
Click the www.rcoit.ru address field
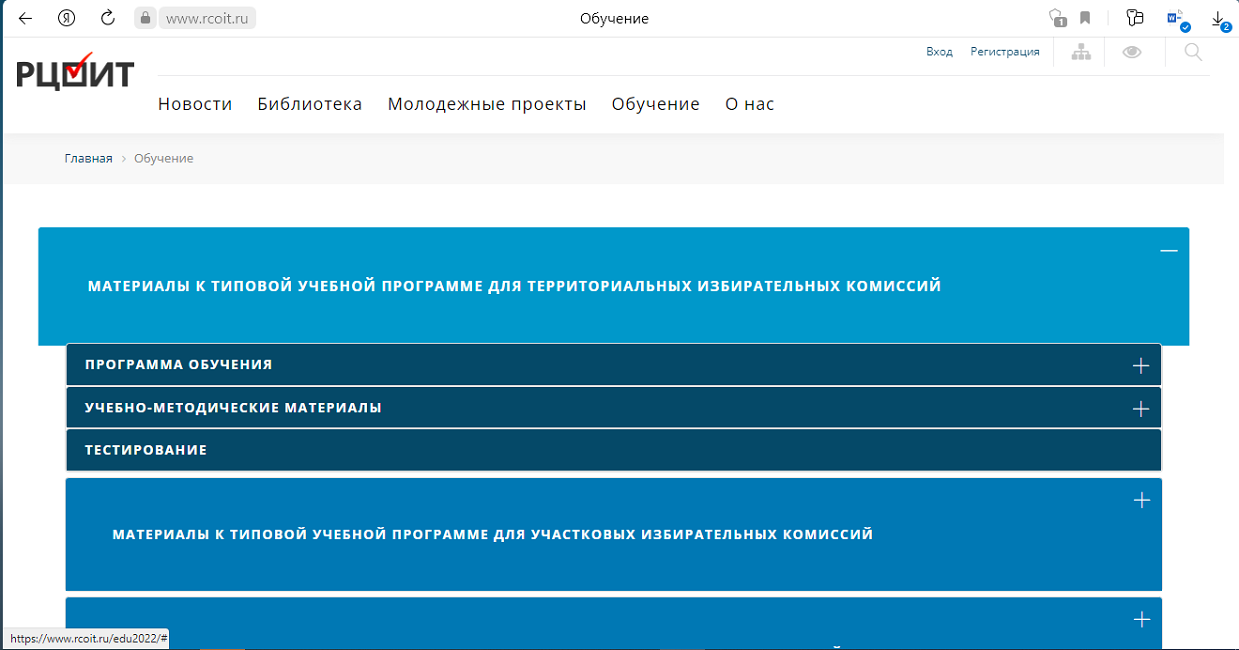(x=207, y=18)
